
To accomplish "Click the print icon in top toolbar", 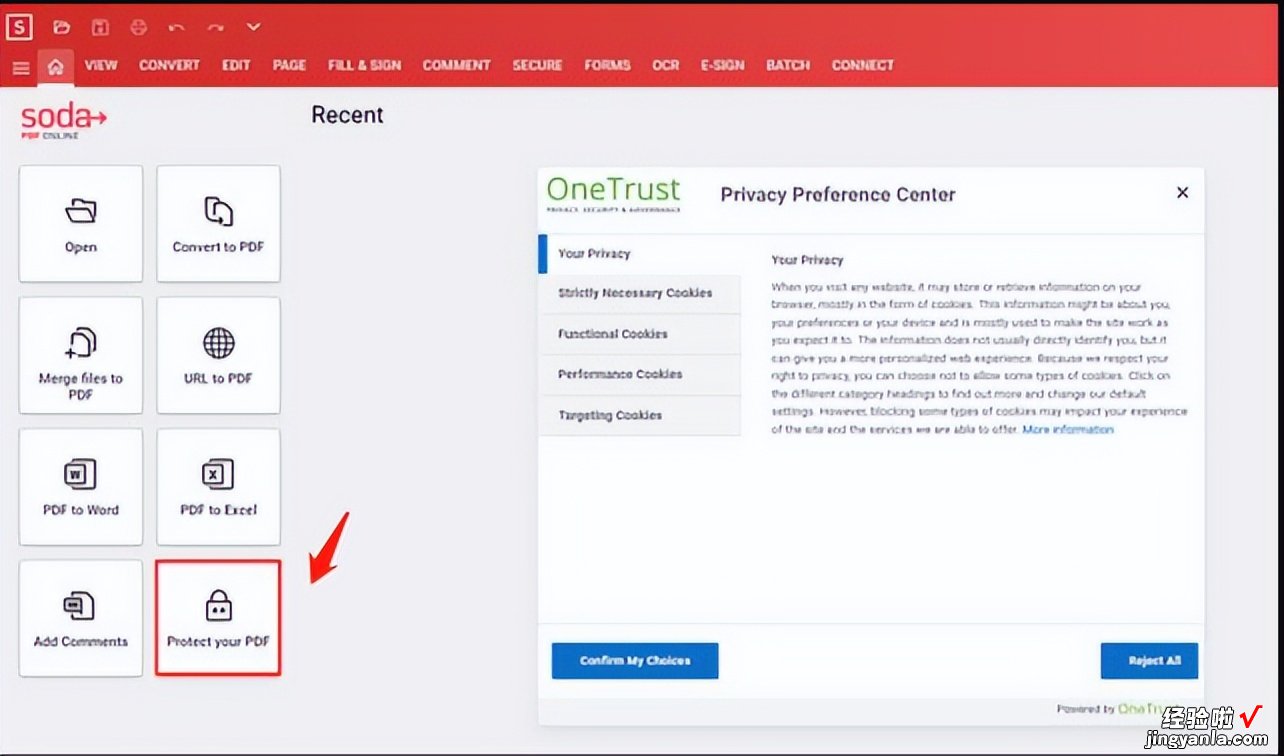I will 138,27.
